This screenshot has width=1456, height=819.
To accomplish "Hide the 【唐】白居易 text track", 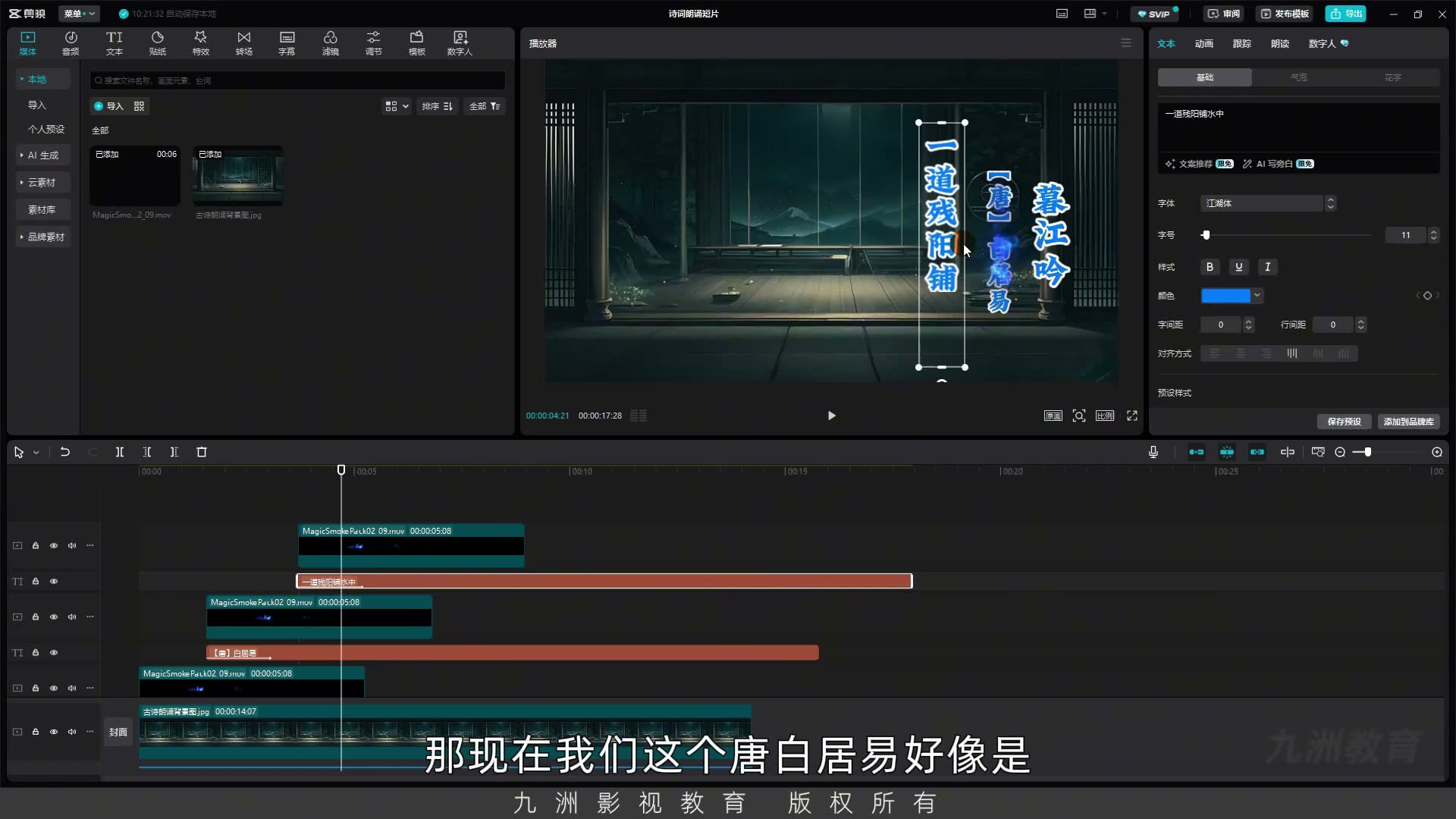I will 54,653.
